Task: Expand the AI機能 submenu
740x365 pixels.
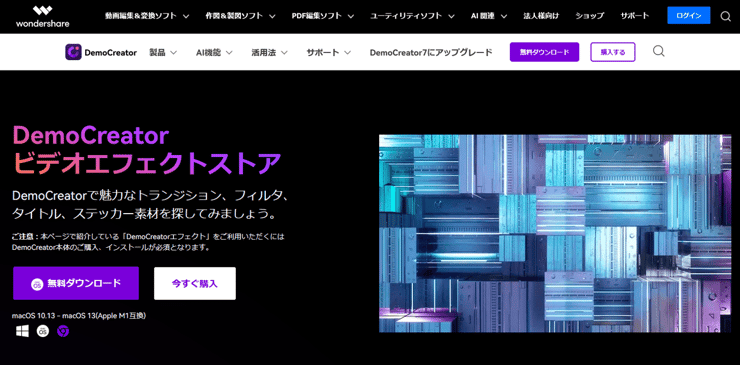Action: coord(214,52)
